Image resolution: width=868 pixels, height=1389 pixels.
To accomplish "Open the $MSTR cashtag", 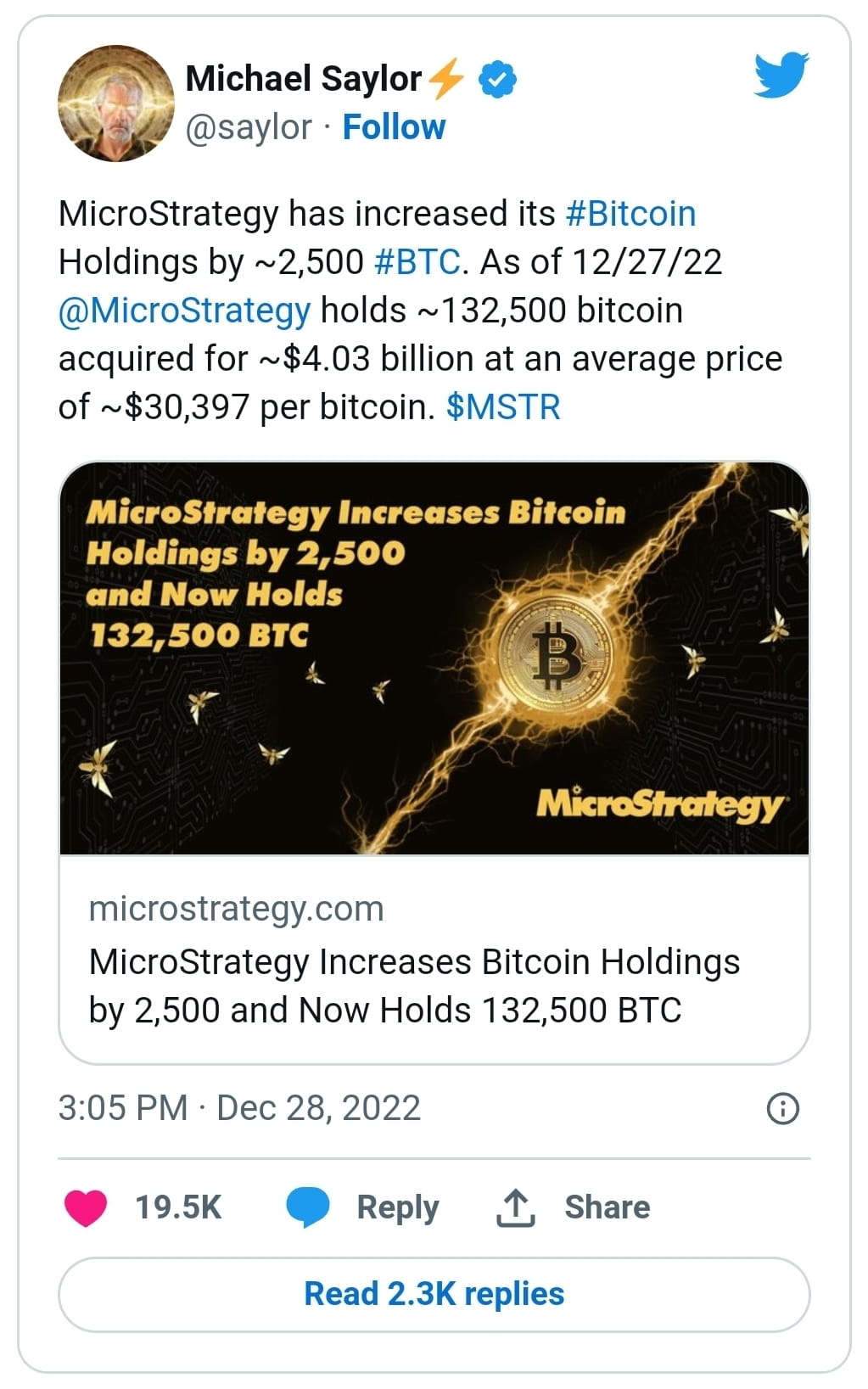I will point(504,406).
